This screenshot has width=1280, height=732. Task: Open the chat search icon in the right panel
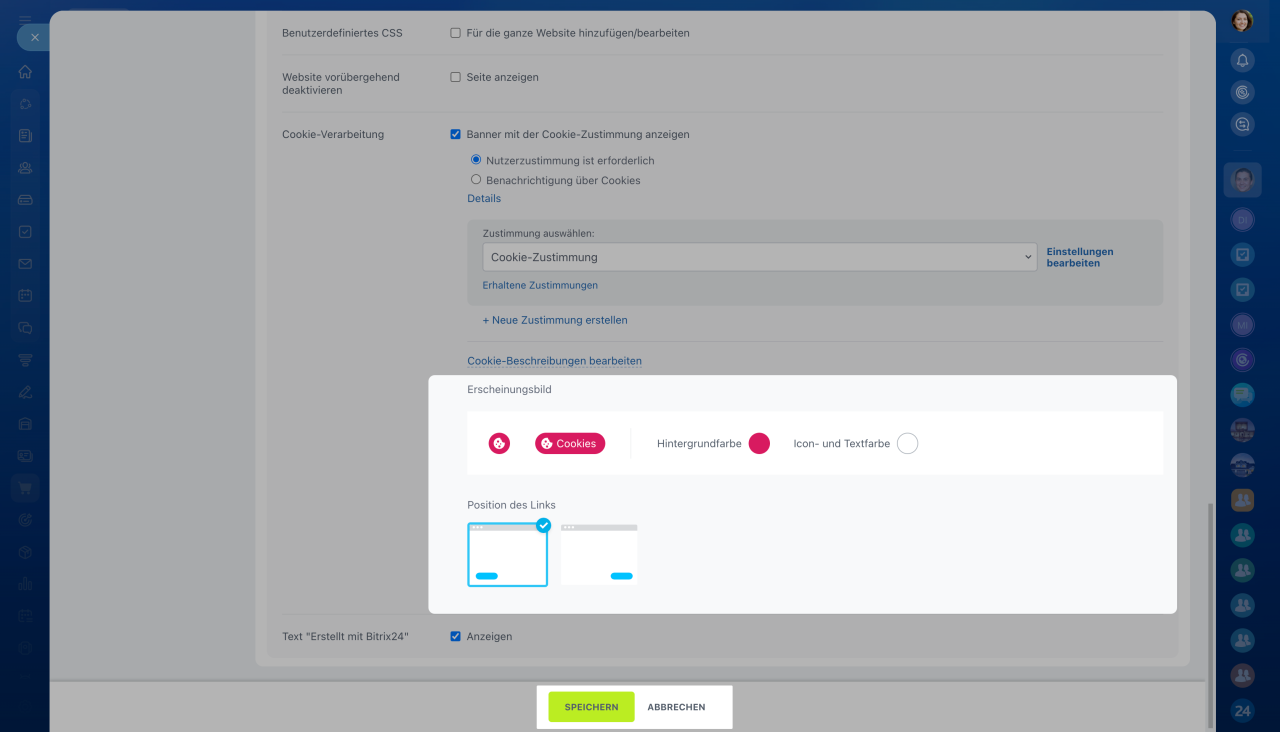click(1242, 125)
